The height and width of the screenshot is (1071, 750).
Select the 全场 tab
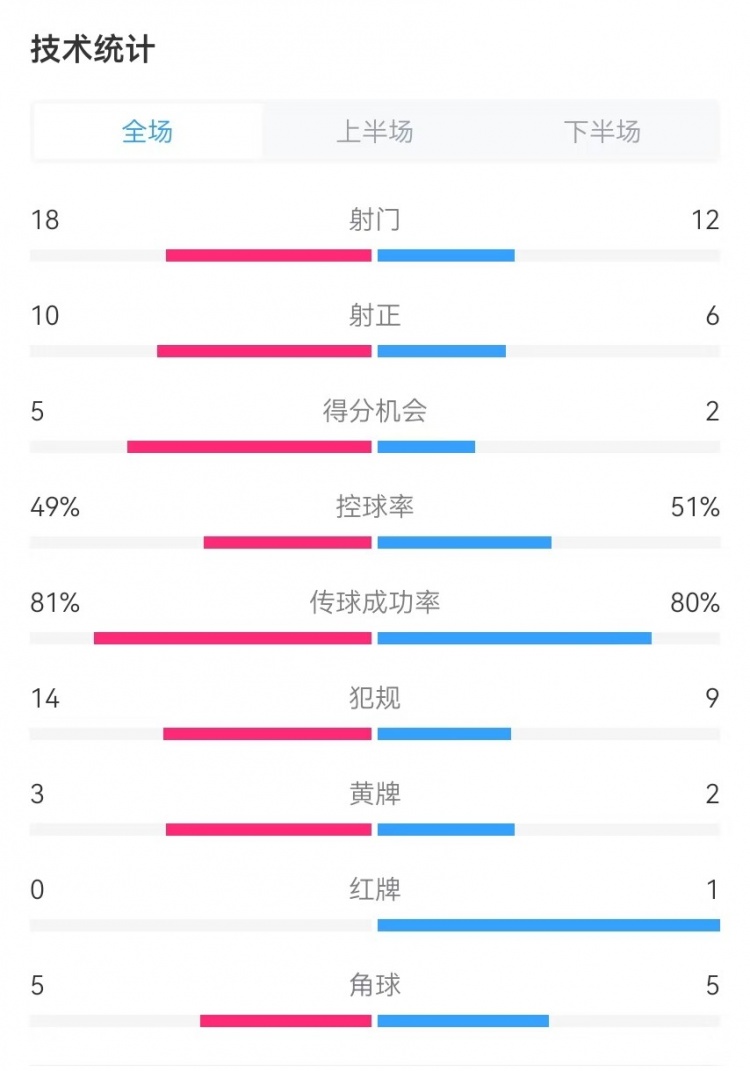click(147, 131)
